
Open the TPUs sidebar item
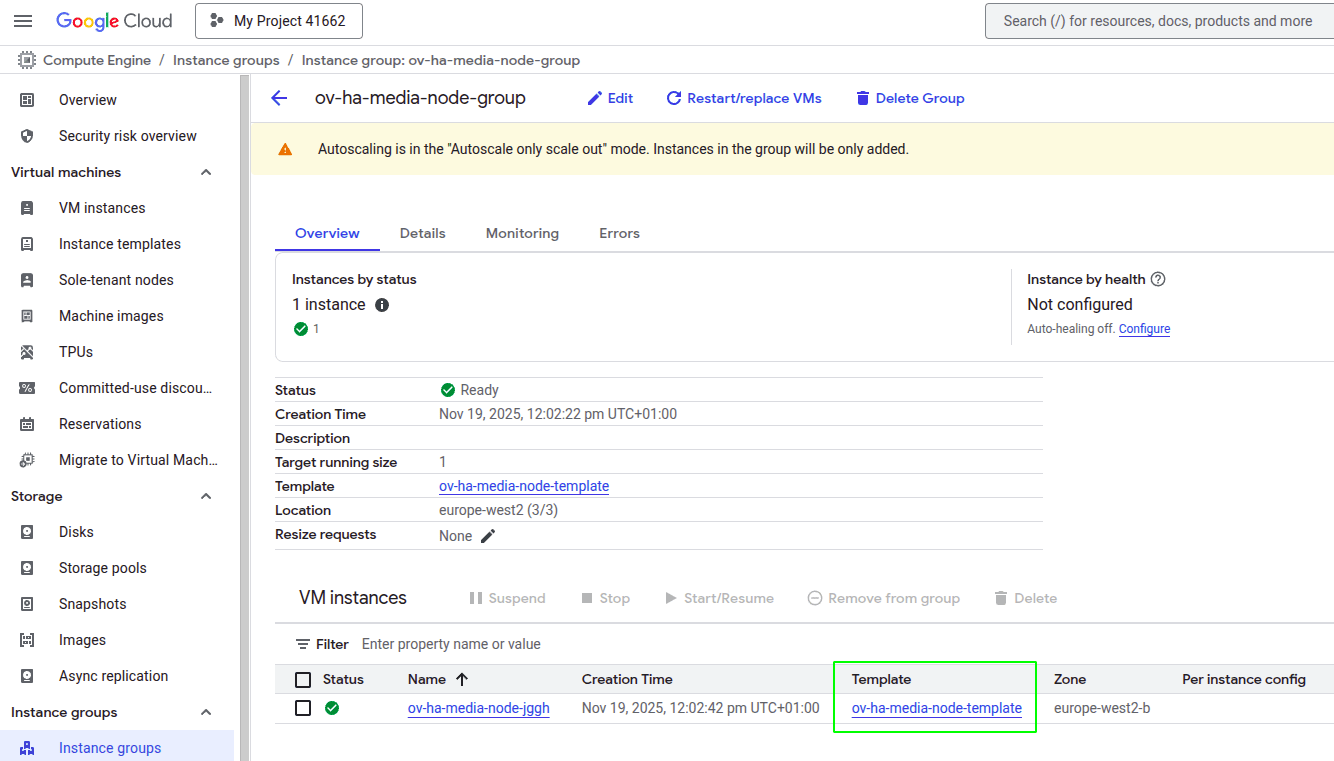click(76, 352)
